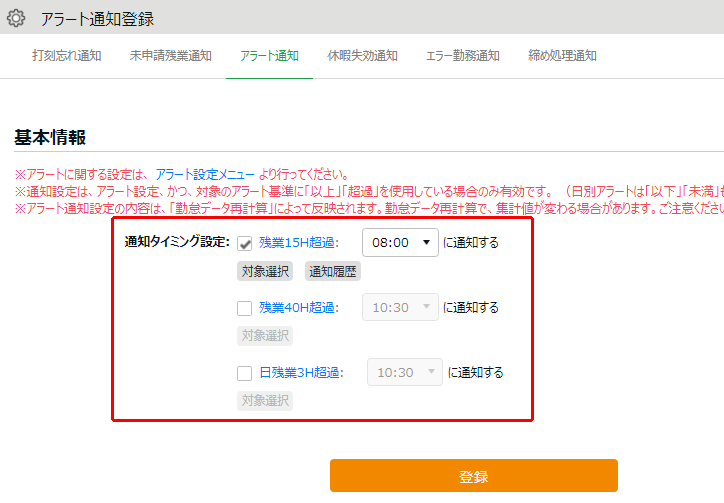
Task: Tick the 日残業3H超過 checkbox
Action: pos(245,373)
